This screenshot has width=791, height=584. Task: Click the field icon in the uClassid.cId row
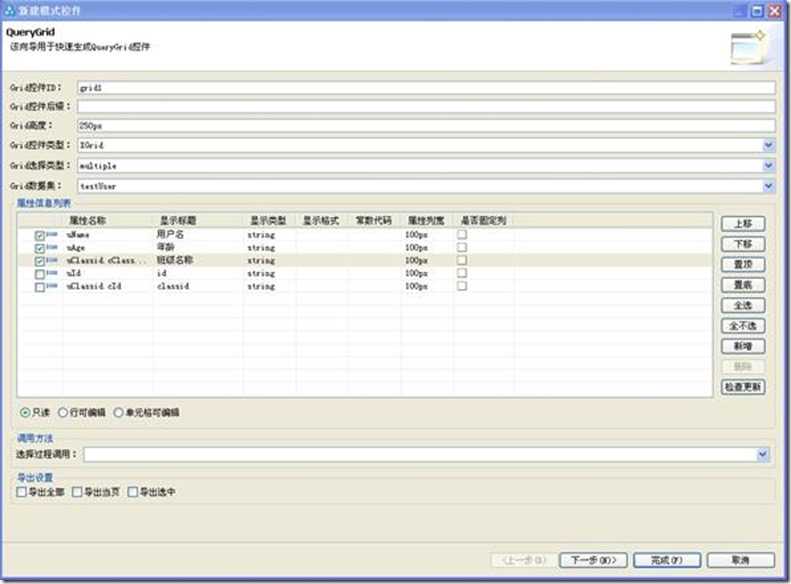[x=52, y=286]
